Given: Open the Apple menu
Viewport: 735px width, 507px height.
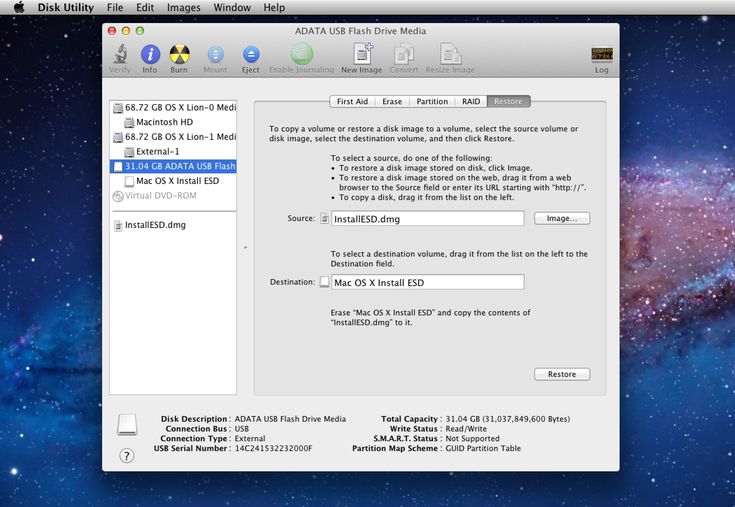Looking at the screenshot, I should 19,7.
